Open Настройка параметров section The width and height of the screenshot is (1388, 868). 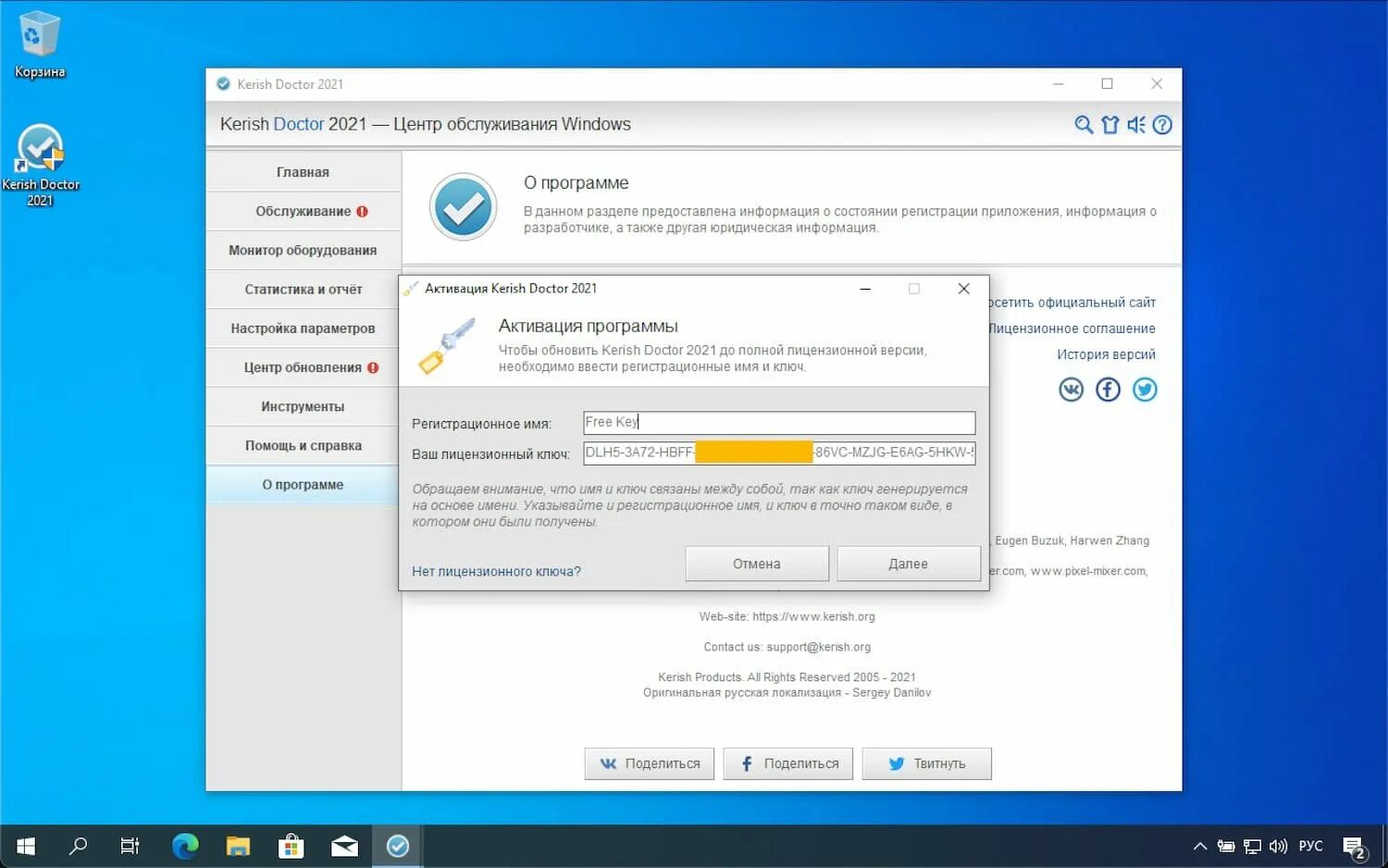[x=304, y=329]
